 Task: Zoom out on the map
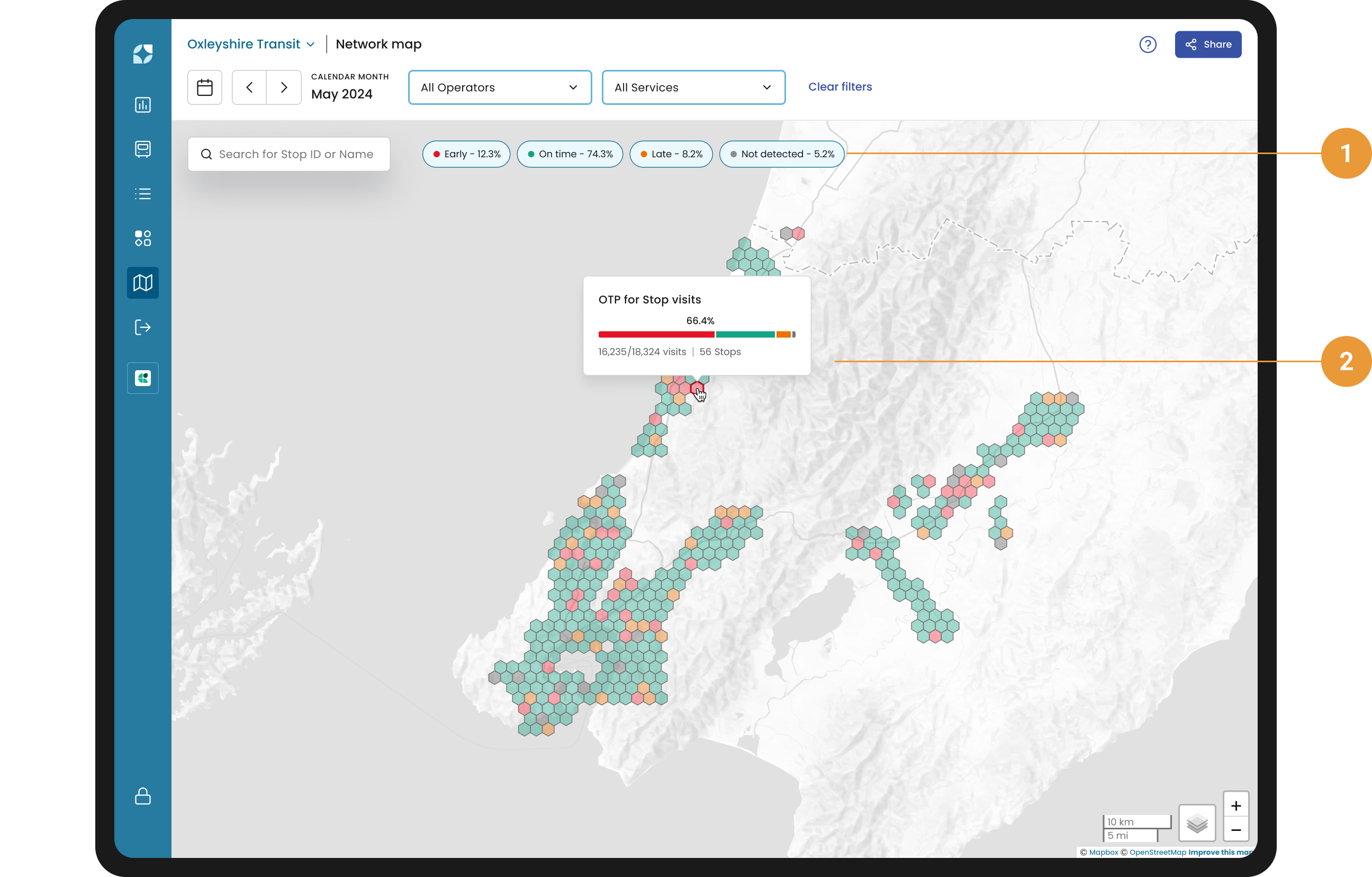[x=1236, y=830]
